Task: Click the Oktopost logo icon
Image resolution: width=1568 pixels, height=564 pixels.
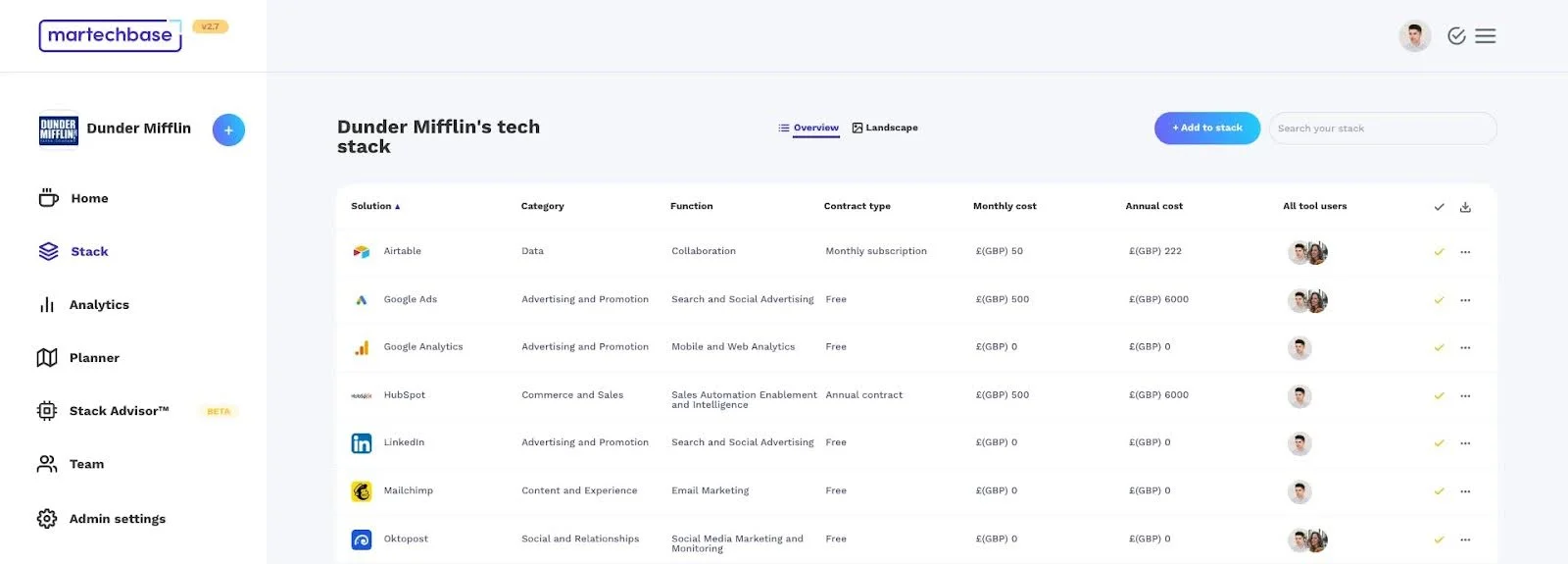Action: pos(362,539)
